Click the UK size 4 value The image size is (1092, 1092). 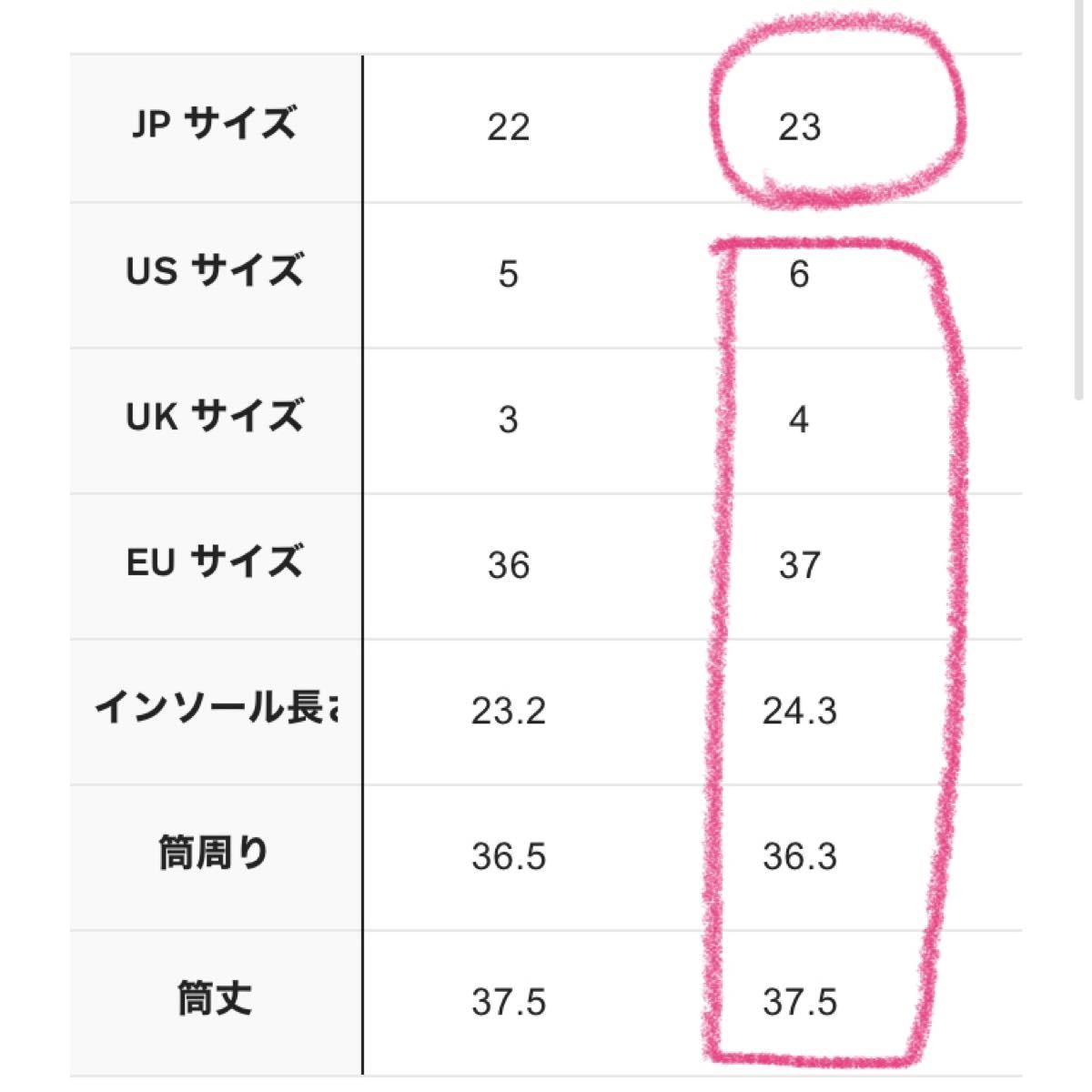(x=799, y=420)
